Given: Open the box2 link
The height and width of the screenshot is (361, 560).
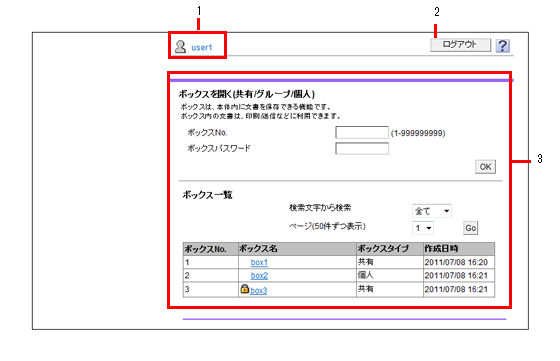Looking at the screenshot, I should coord(259,276).
